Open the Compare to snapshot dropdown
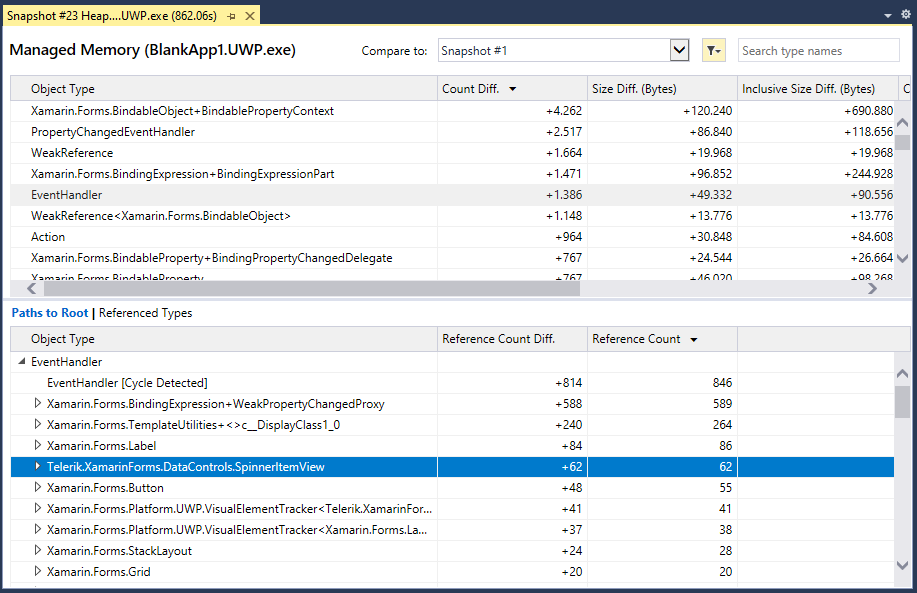 [679, 50]
